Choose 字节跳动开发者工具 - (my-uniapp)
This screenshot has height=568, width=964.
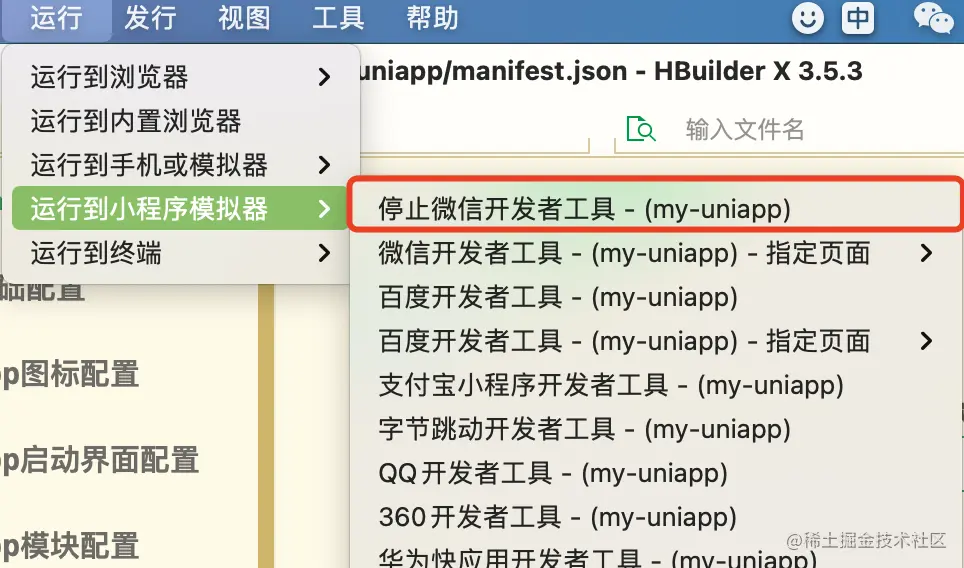pyautogui.click(x=655, y=428)
